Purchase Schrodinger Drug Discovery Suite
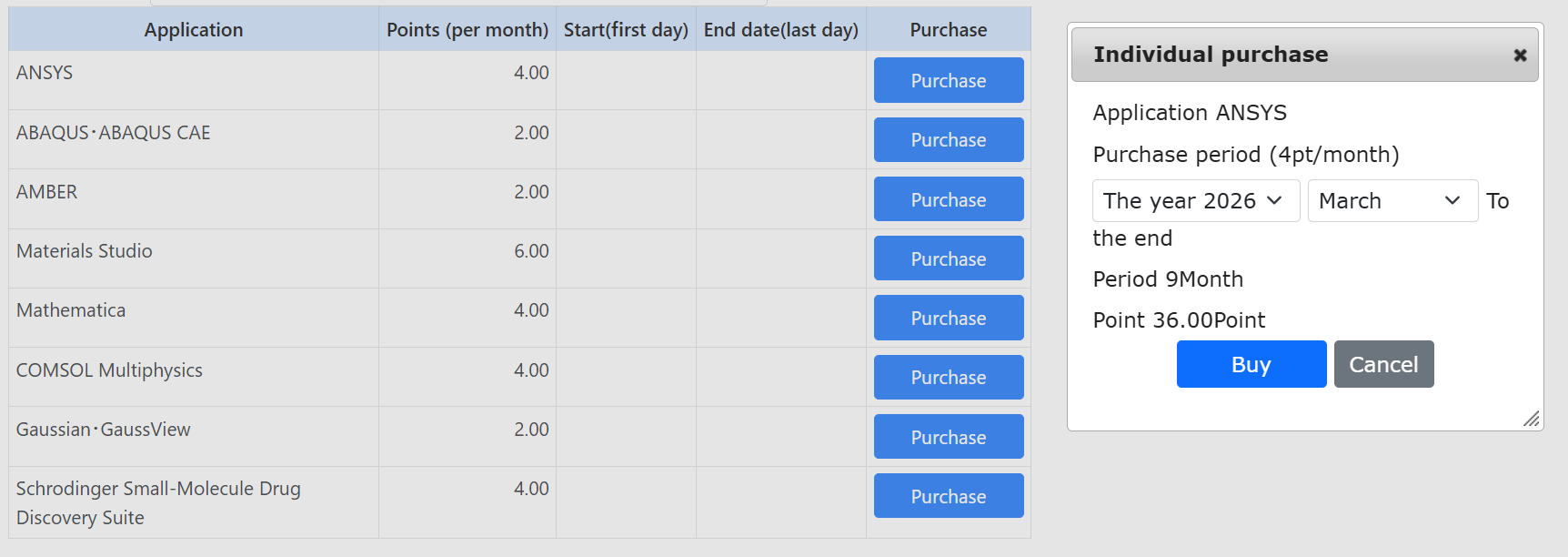 pyautogui.click(x=948, y=497)
